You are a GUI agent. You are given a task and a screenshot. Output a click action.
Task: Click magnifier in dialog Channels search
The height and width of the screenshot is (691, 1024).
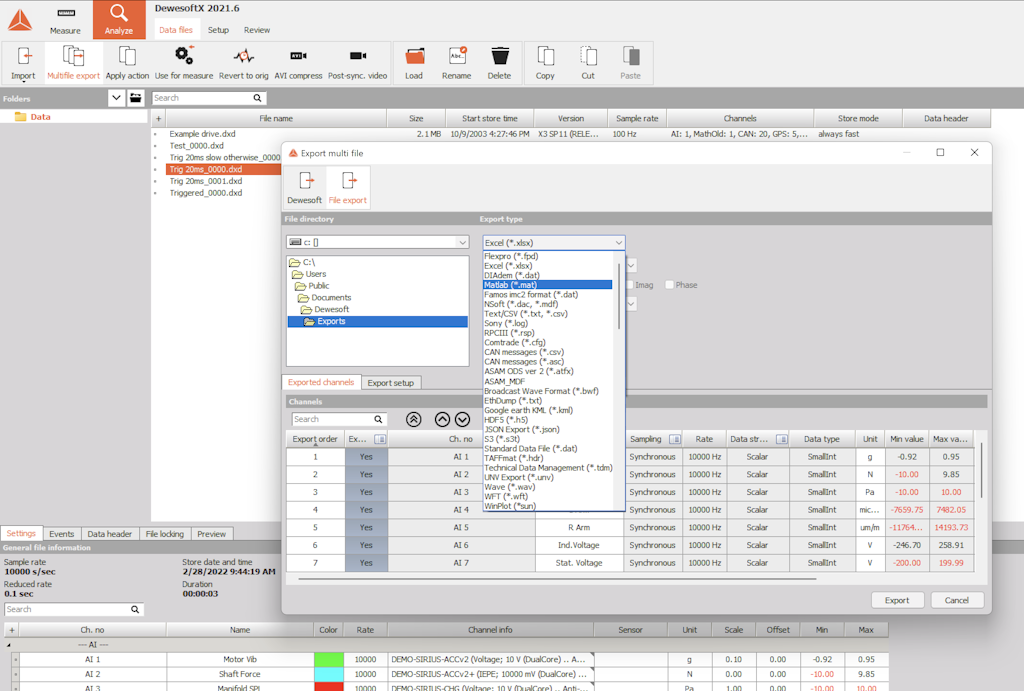coord(378,419)
